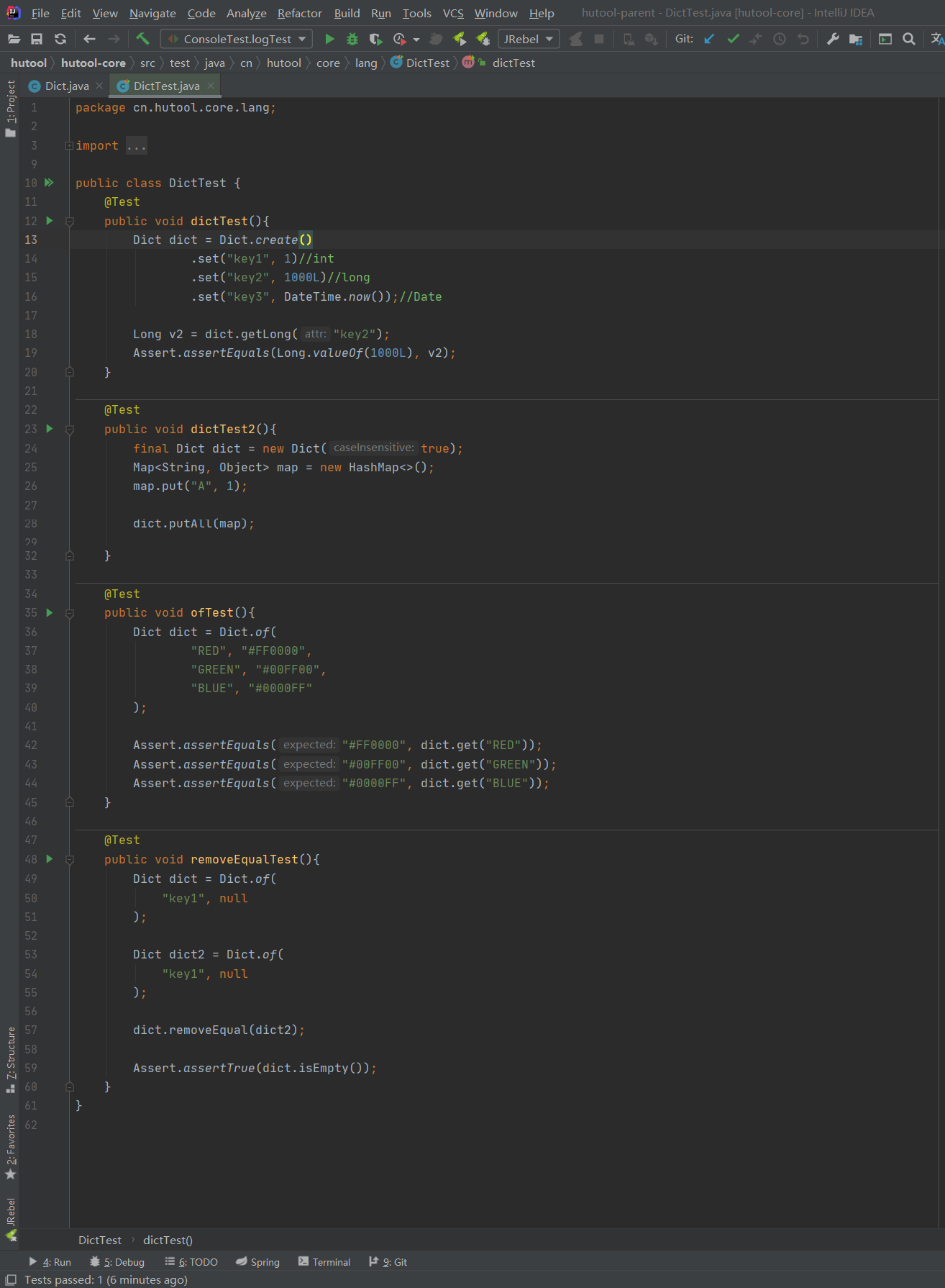Click the lang breadcrumb segment
Viewport: 945px width, 1288px height.
point(366,63)
